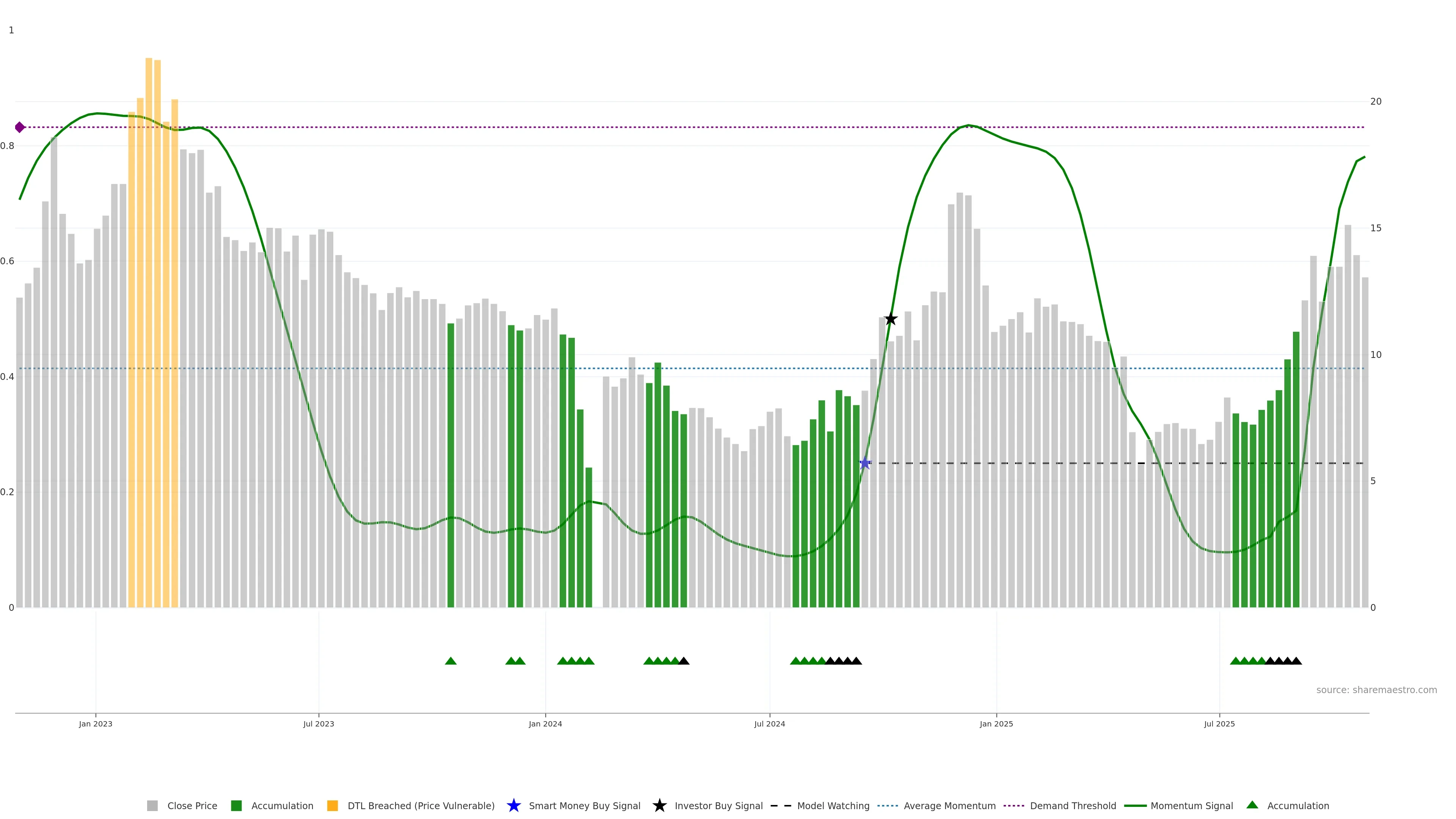This screenshot has width=1456, height=819.
Task: Click the last black triangle after Jul 2025
Action: [1296, 661]
